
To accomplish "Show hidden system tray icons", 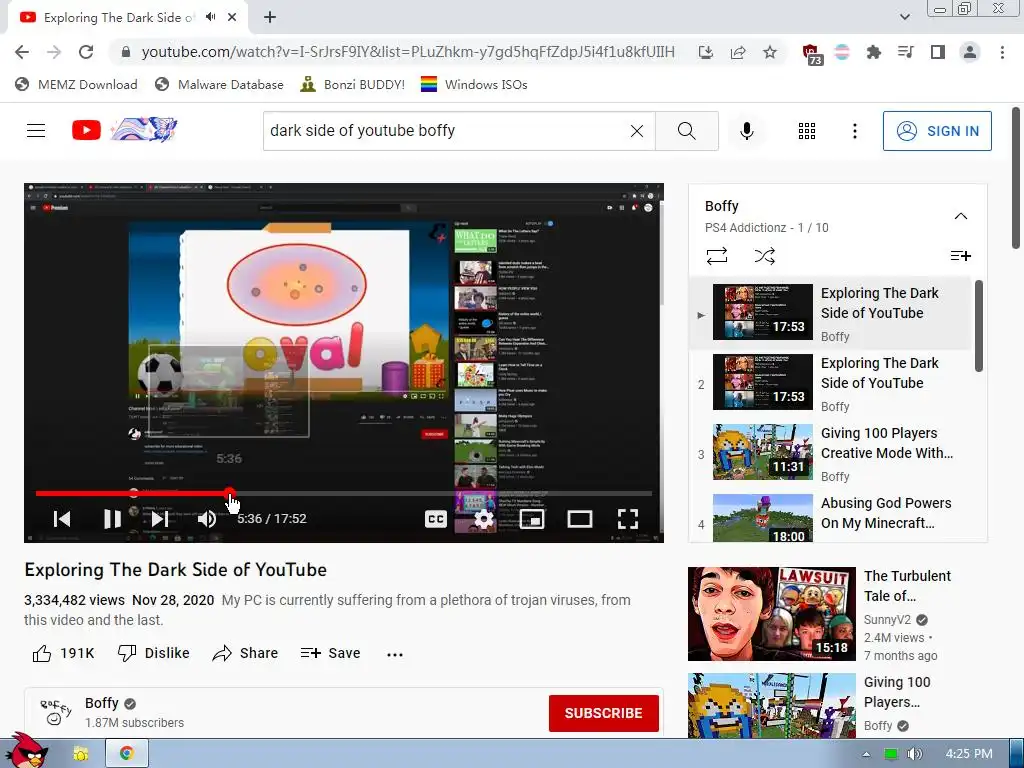I will (866, 754).
